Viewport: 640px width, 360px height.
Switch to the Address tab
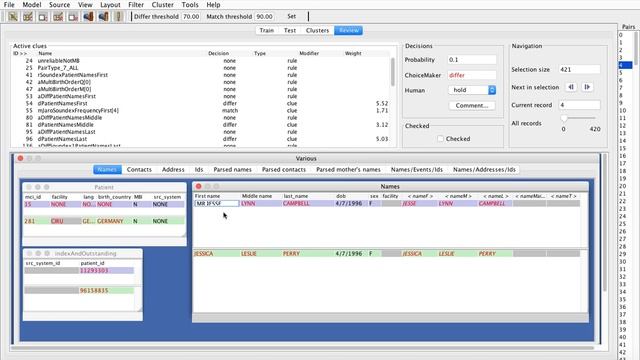click(173, 169)
